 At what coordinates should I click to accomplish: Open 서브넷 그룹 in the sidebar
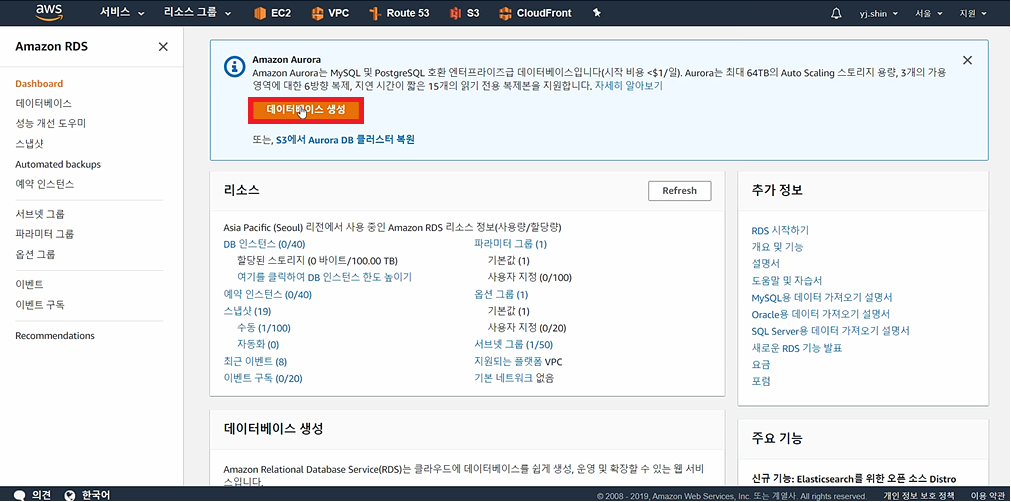point(40,214)
